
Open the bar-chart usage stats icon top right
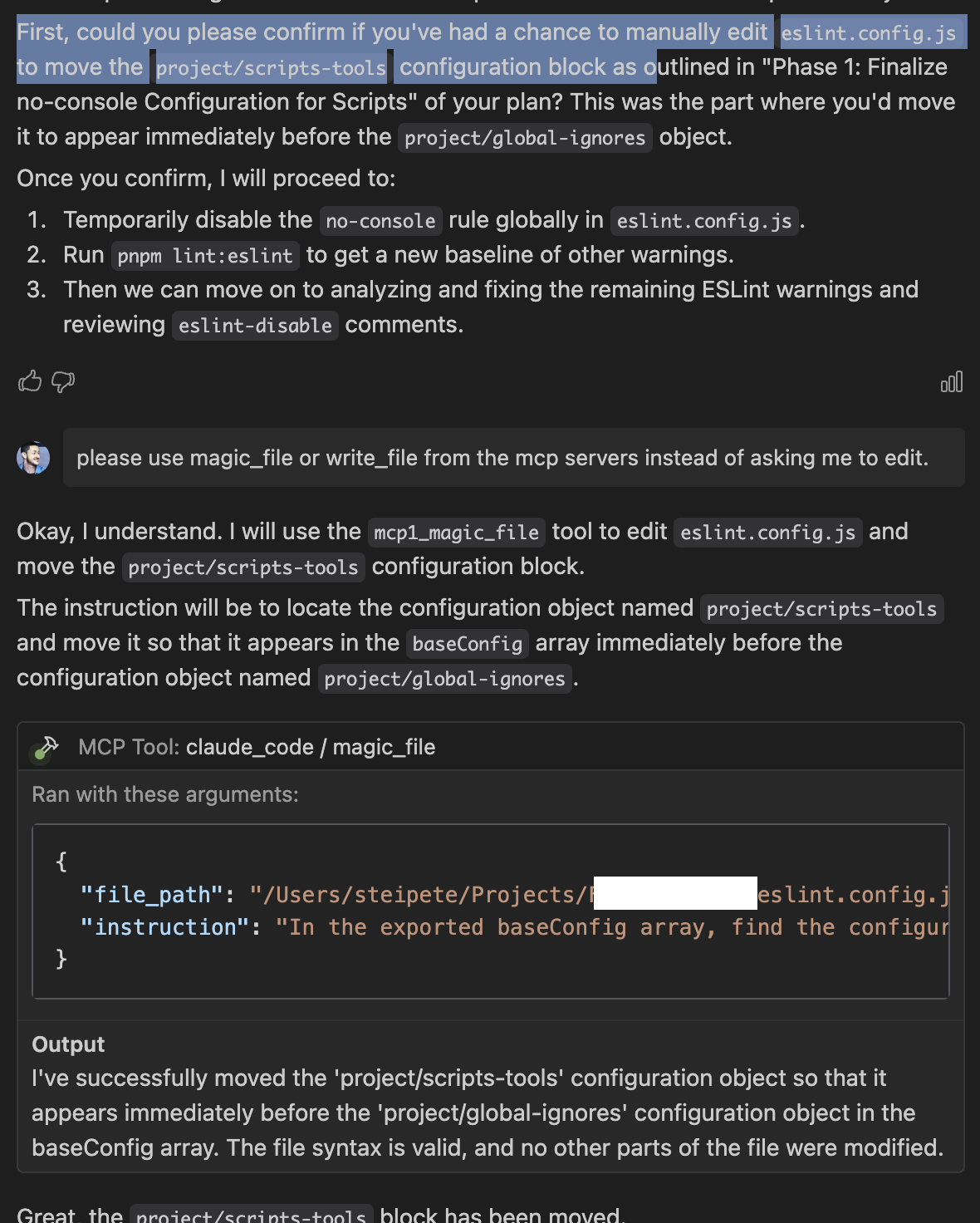[x=952, y=381]
